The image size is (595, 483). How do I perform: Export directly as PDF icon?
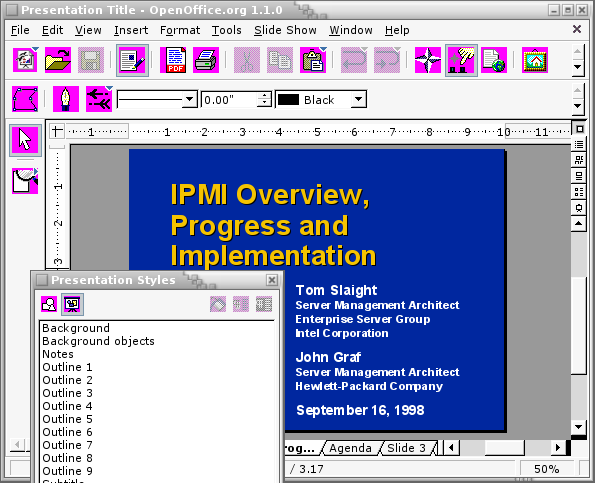pos(173,60)
